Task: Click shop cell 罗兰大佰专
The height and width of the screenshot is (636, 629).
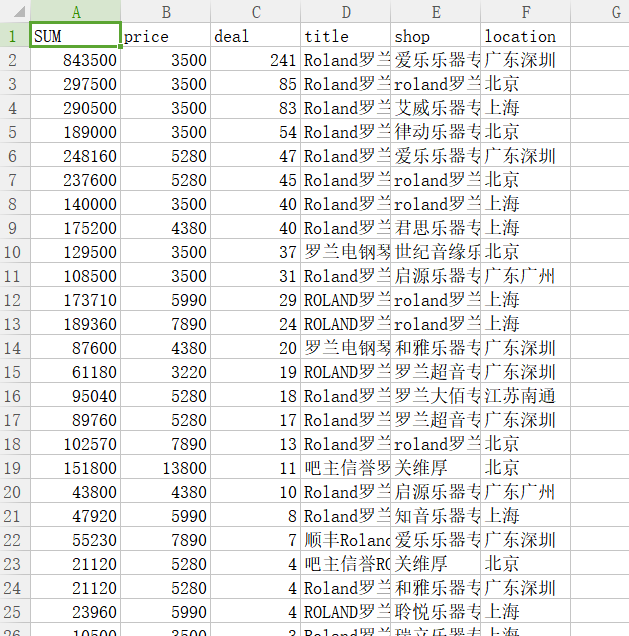Action: point(436,396)
